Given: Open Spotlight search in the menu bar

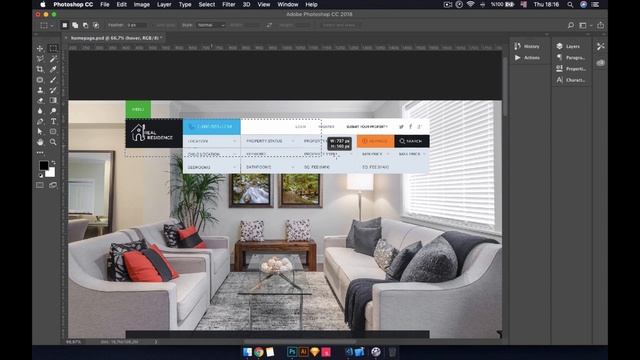Looking at the screenshot, I should [570, 4].
